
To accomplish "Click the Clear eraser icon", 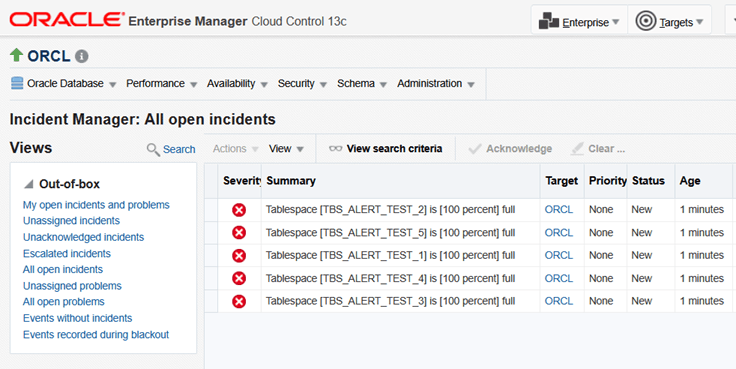I will pyautogui.click(x=577, y=149).
